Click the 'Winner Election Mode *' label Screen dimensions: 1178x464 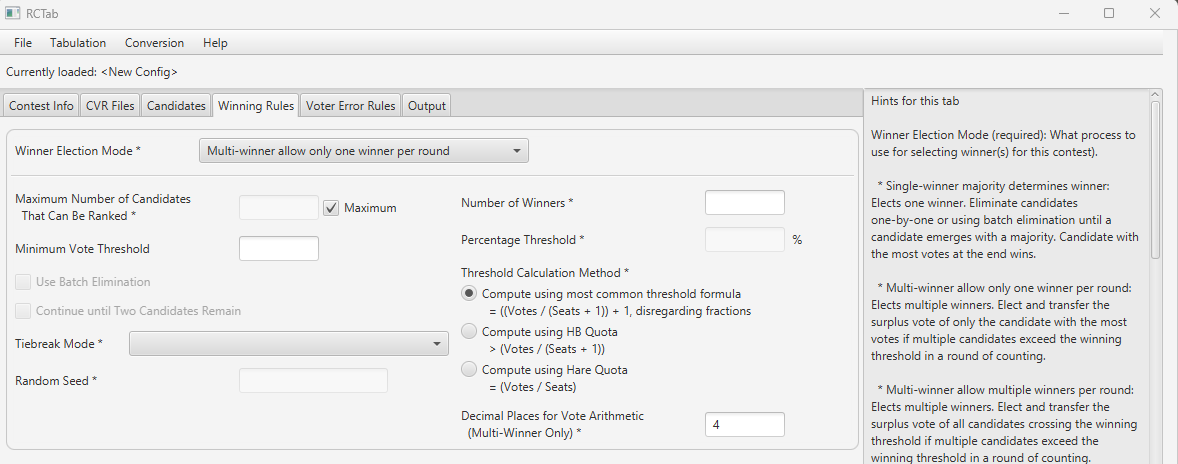click(78, 151)
